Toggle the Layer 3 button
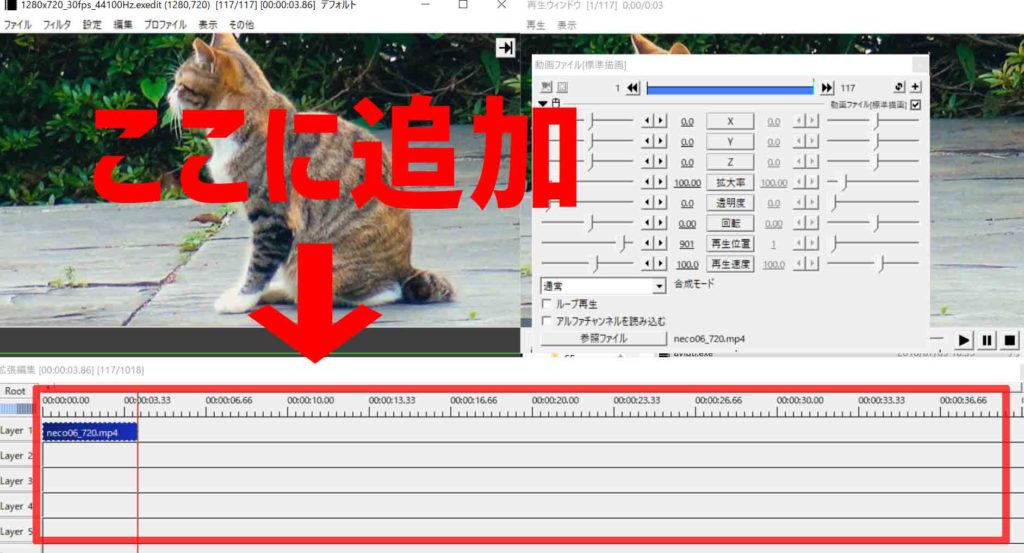1024x553 pixels. pos(16,481)
